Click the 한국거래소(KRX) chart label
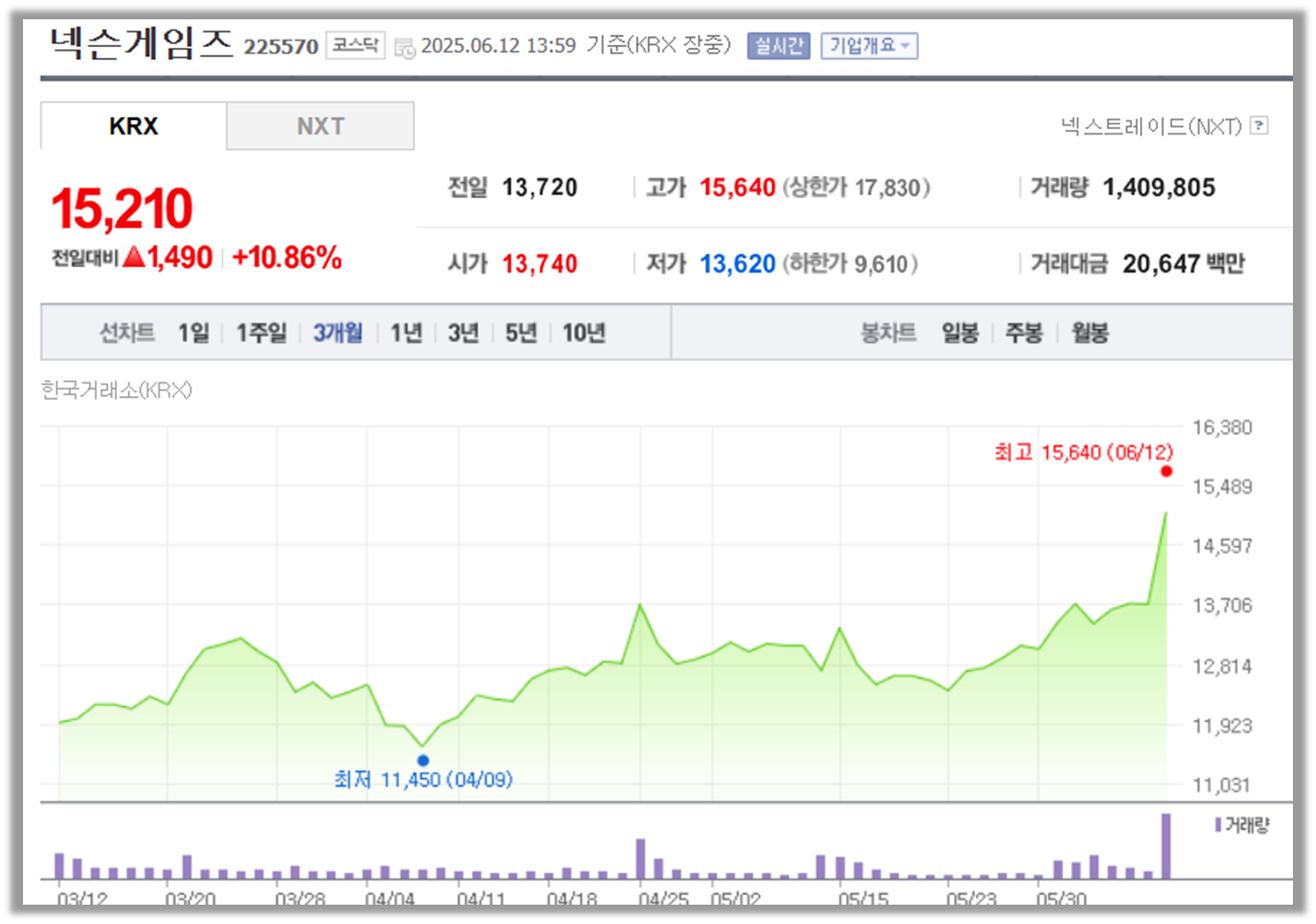 click(x=117, y=391)
